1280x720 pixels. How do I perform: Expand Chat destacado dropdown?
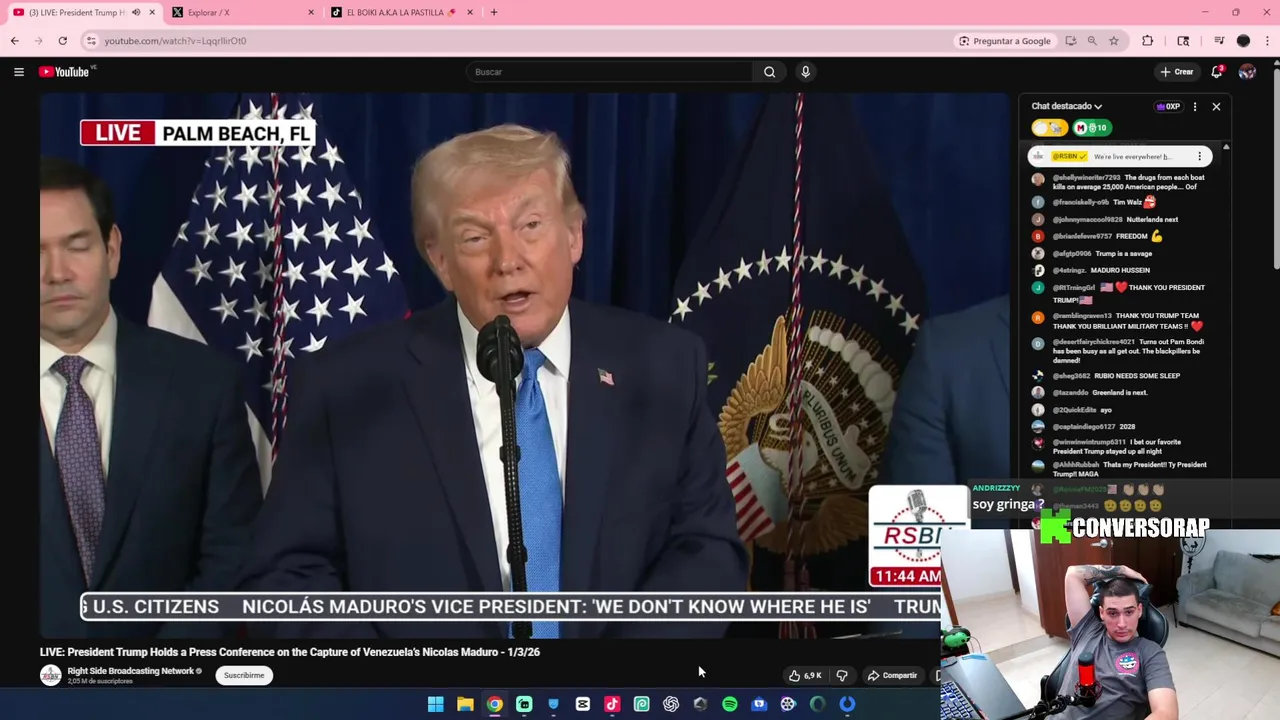click(1067, 106)
